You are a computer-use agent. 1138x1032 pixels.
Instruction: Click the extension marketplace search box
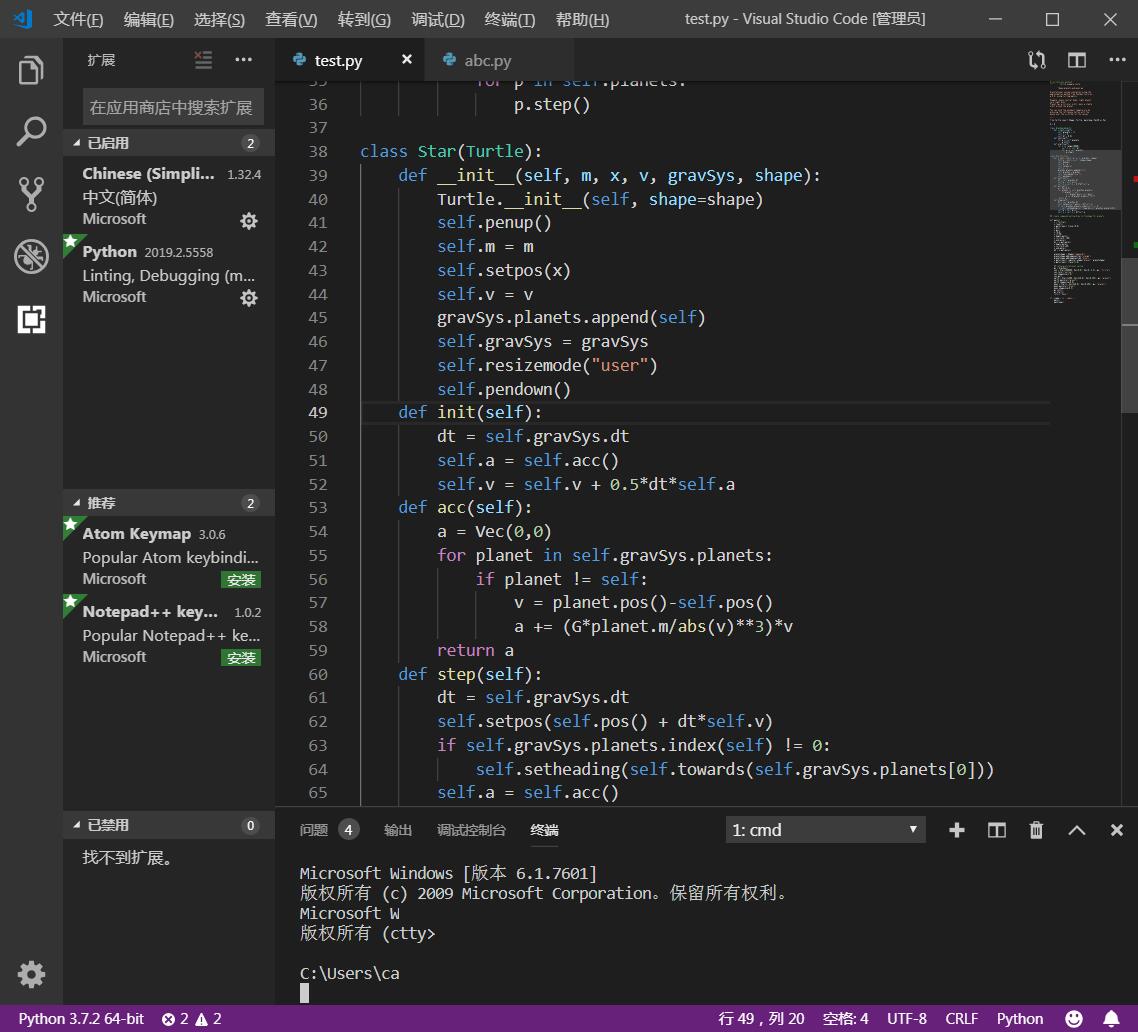[x=172, y=107]
